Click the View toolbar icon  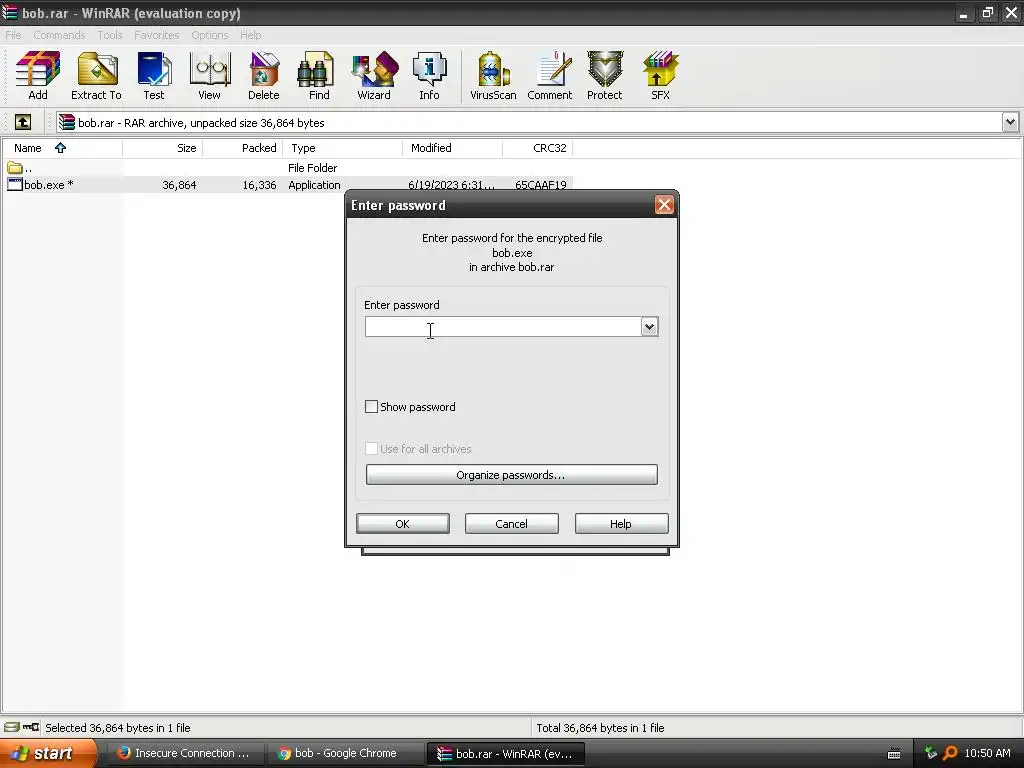pos(210,76)
